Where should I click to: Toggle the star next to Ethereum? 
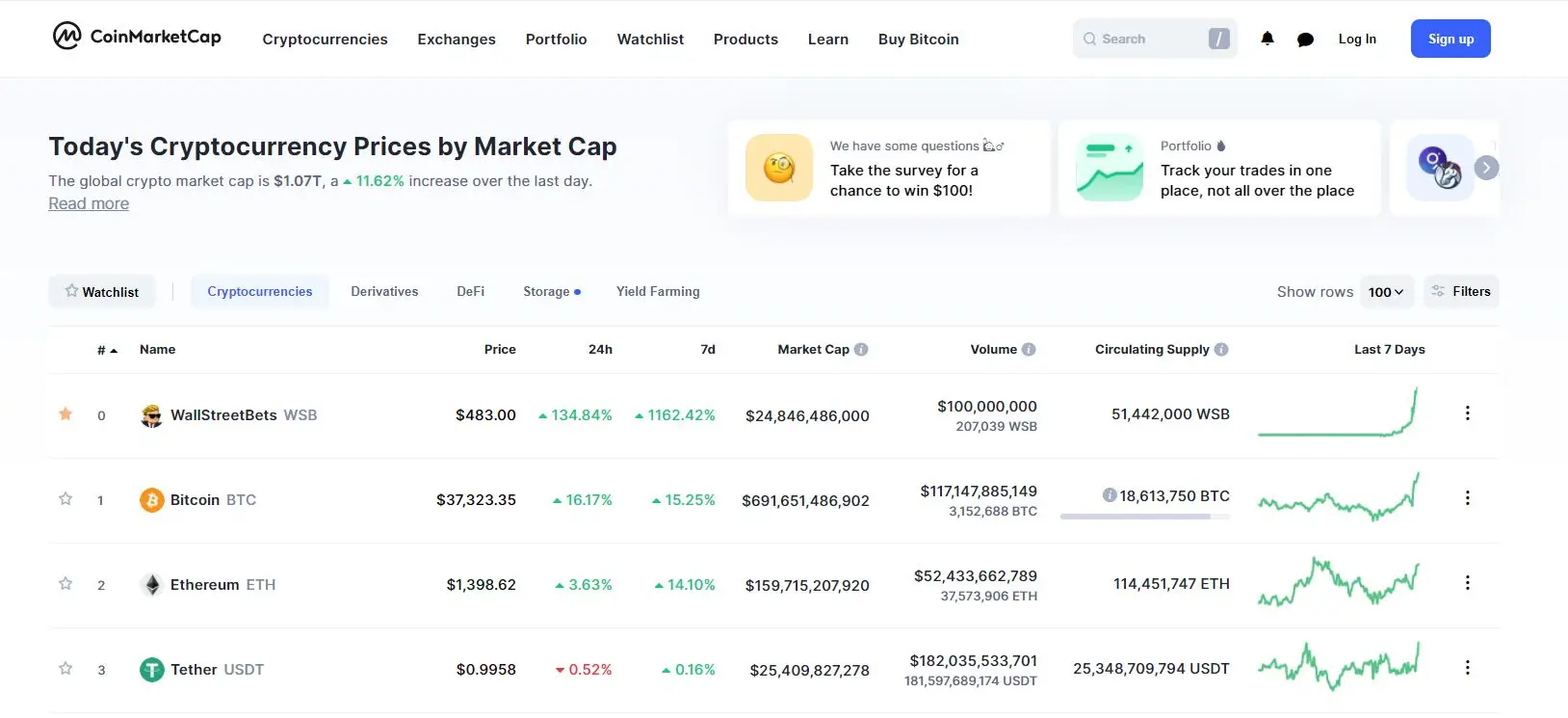(65, 584)
